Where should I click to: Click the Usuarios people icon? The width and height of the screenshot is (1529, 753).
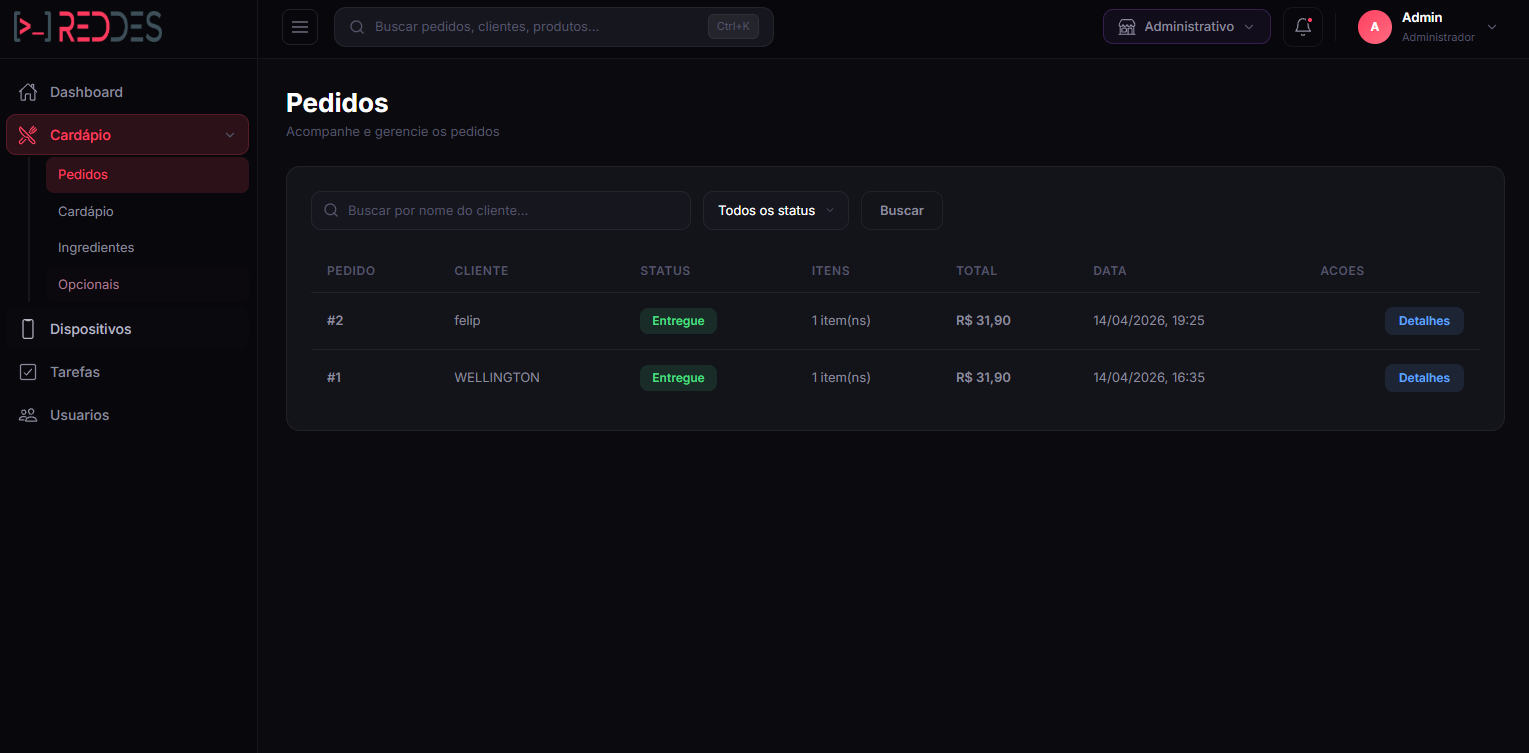click(28, 415)
